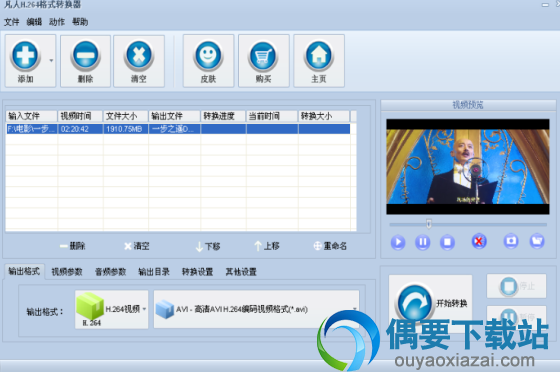Screen dimensions: 560x372
Task: Open the 文件 menu
Action: pos(11,22)
